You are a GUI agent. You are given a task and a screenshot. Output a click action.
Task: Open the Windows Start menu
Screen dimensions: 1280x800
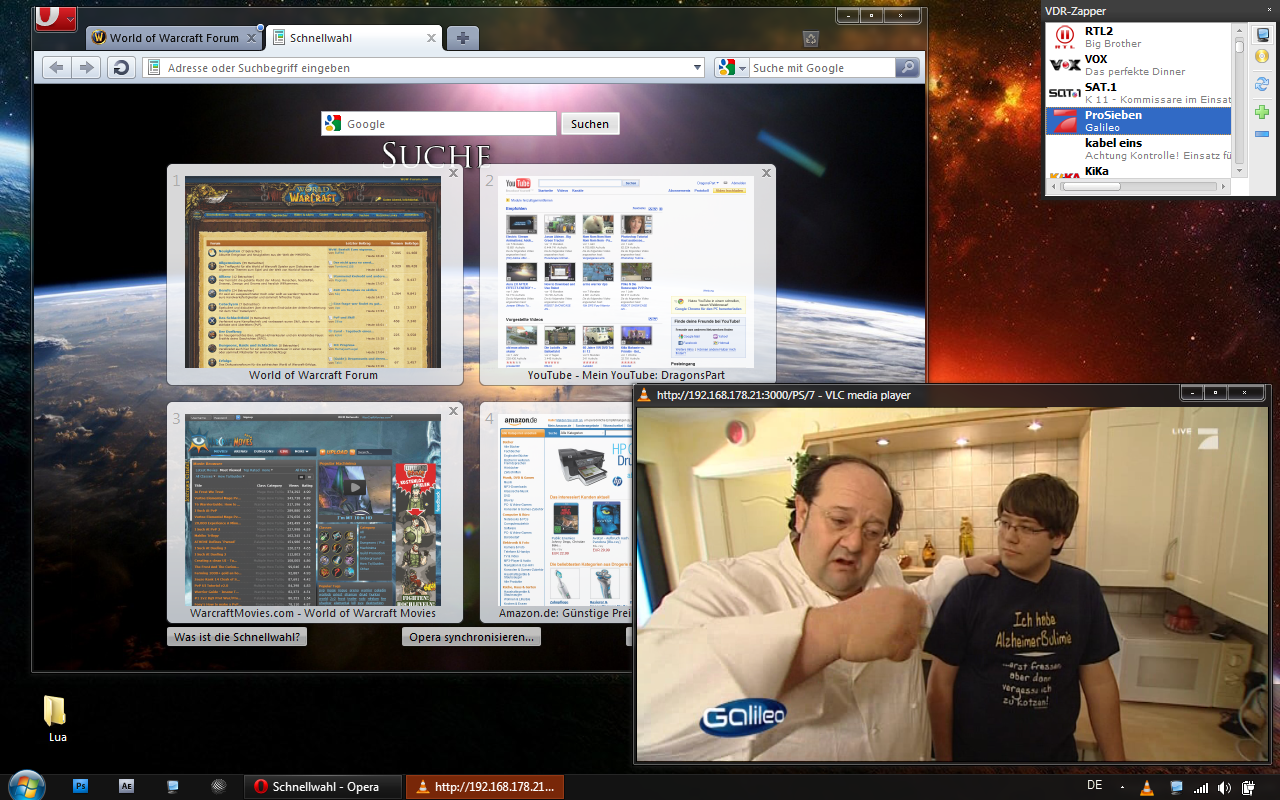(26, 786)
